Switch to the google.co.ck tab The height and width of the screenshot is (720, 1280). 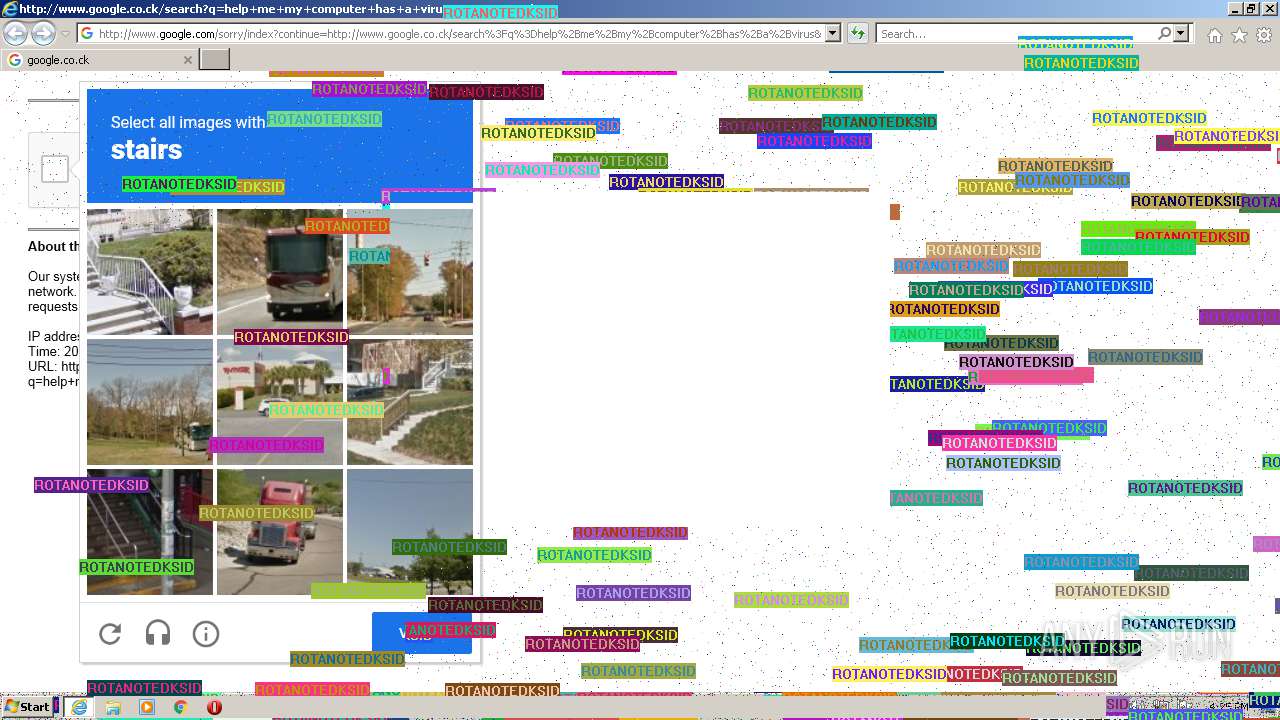(x=99, y=60)
